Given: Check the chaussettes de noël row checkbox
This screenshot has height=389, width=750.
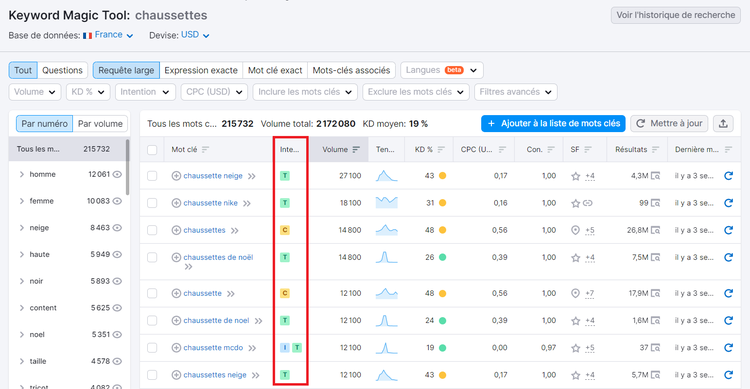Looking at the screenshot, I should [x=152, y=257].
